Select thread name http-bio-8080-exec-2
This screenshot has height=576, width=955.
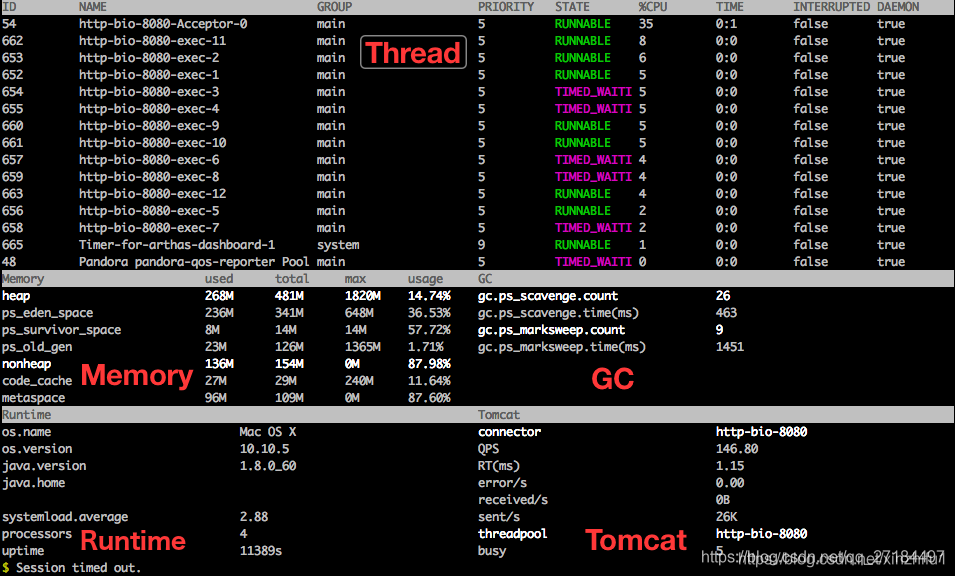tap(149, 58)
